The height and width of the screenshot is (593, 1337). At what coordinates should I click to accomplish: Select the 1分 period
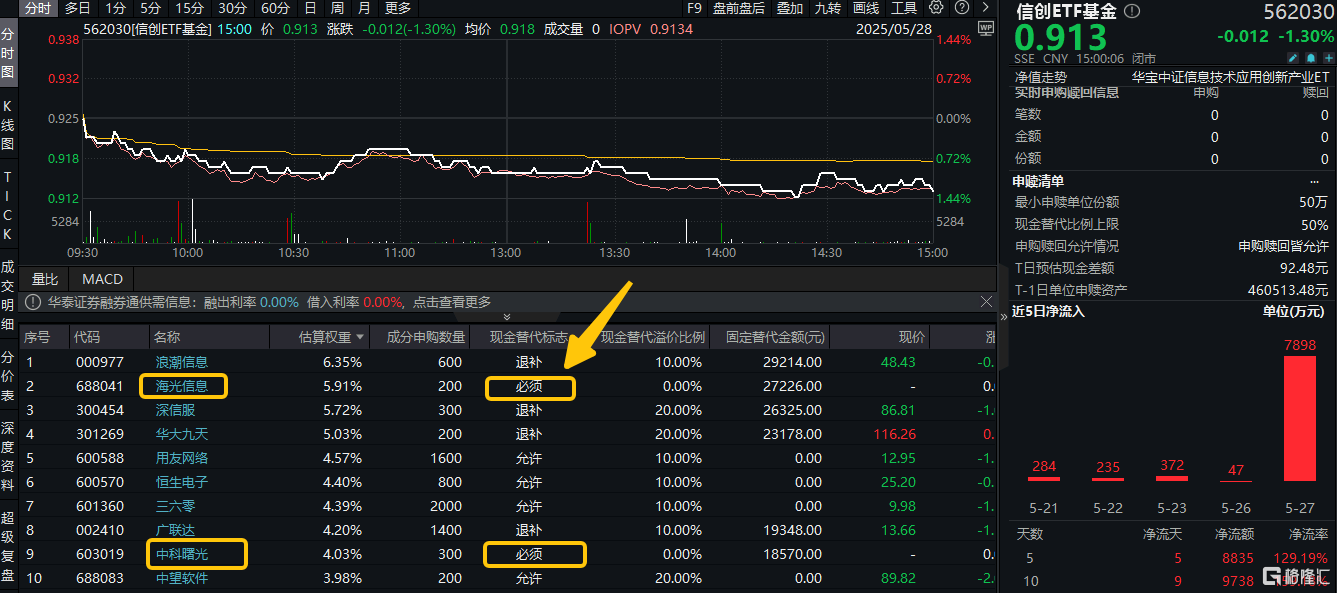click(x=116, y=8)
